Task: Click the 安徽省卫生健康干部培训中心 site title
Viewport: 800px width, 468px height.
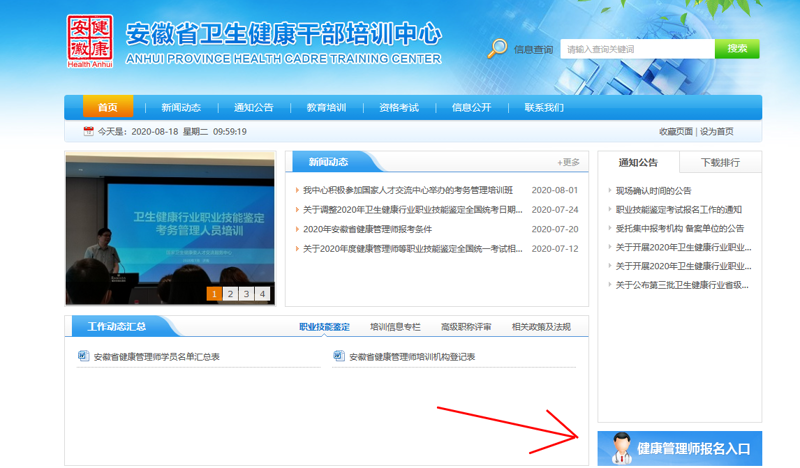Action: 284,34
